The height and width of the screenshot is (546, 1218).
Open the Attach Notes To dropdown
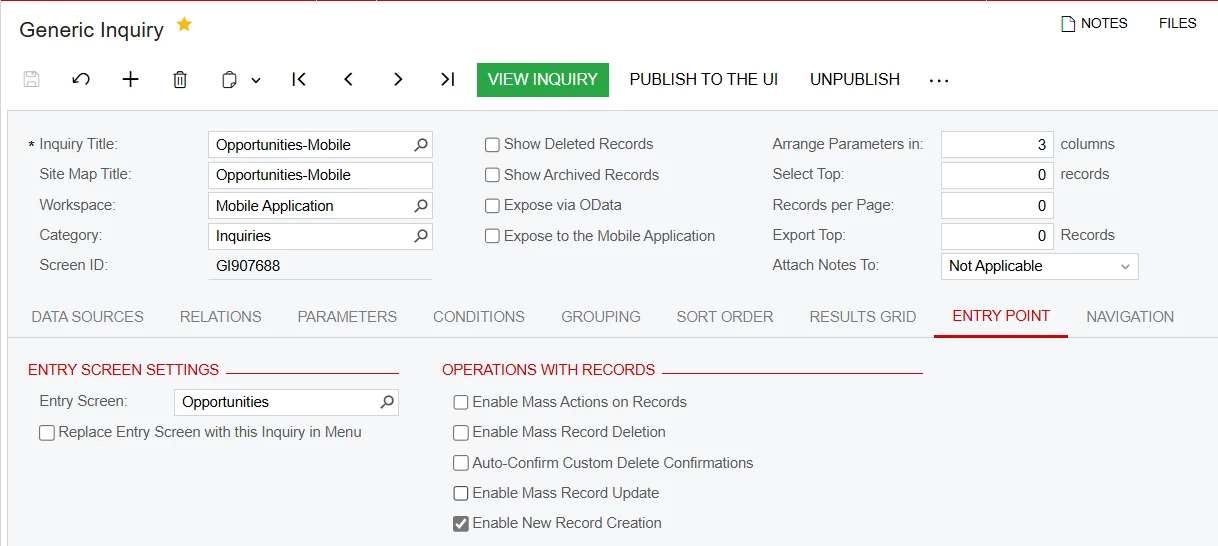[1040, 266]
